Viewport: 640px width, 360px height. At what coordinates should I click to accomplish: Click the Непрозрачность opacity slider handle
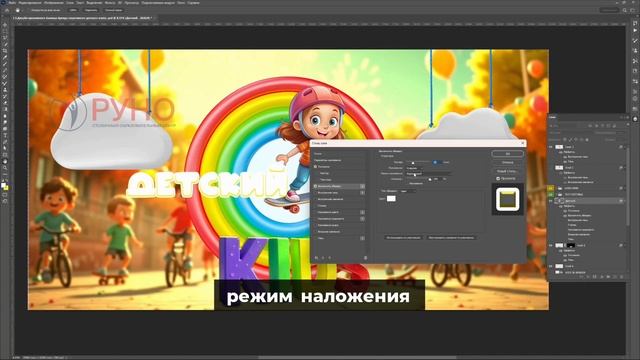click(x=429, y=179)
